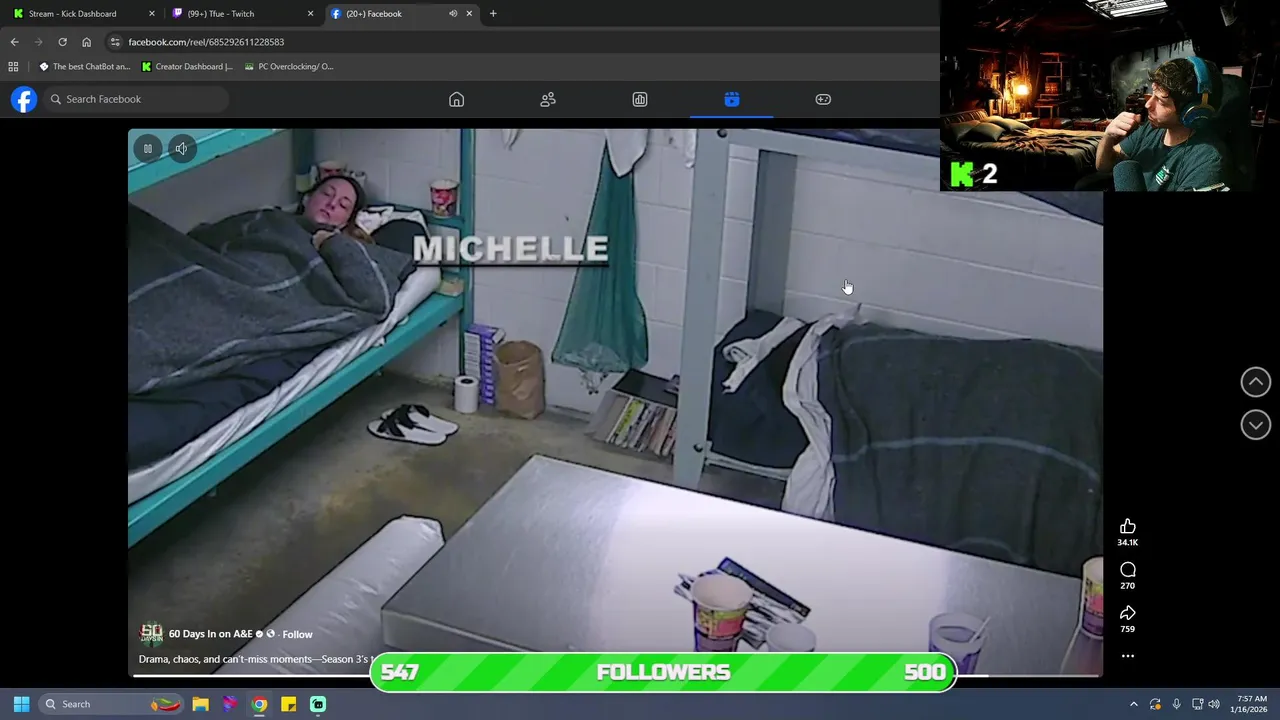Screen dimensions: 1280x720
Task: Open The best ChatBot bookmark
Action: click(84, 67)
